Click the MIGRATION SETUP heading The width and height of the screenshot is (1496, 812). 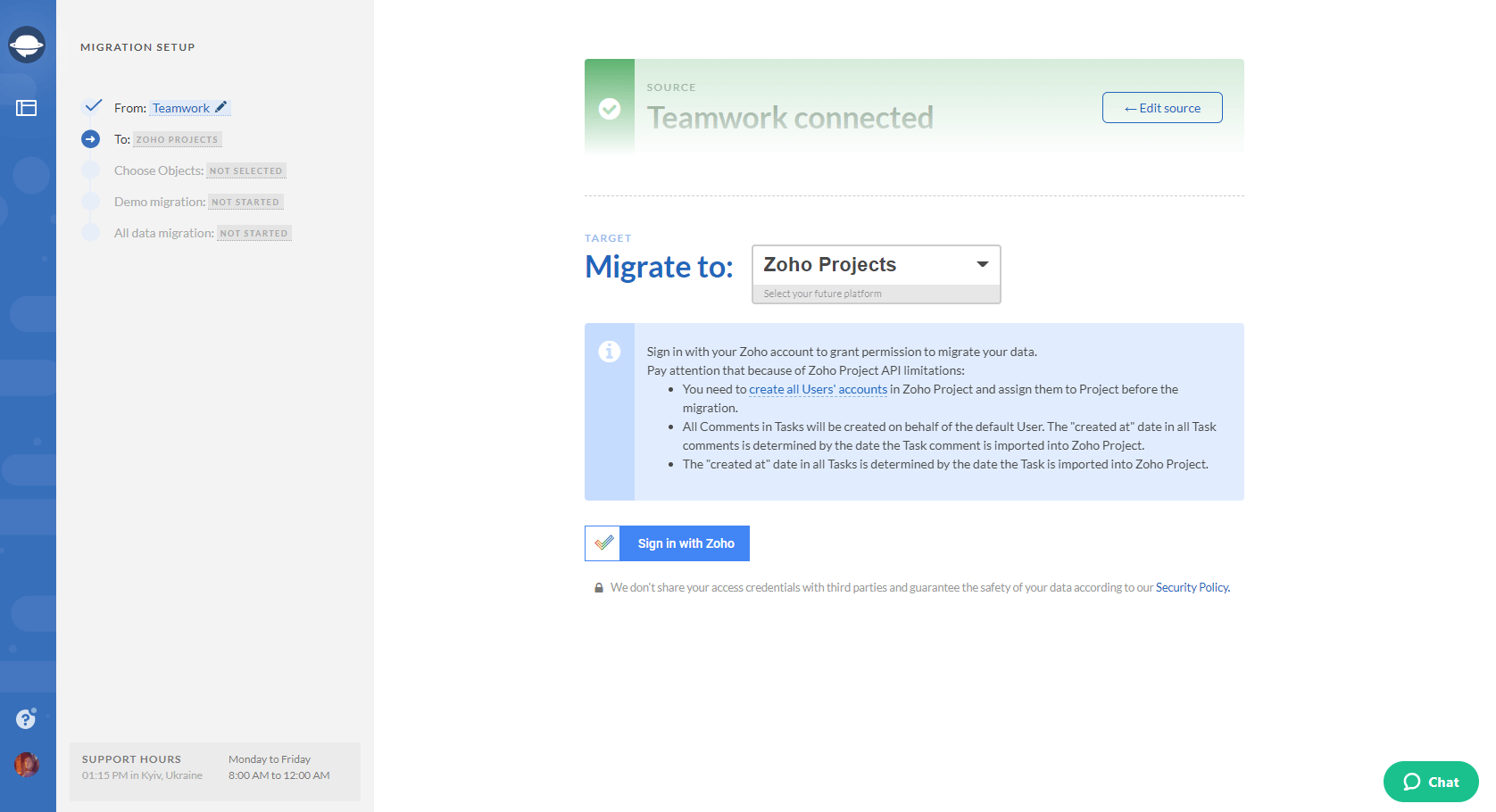[x=137, y=47]
